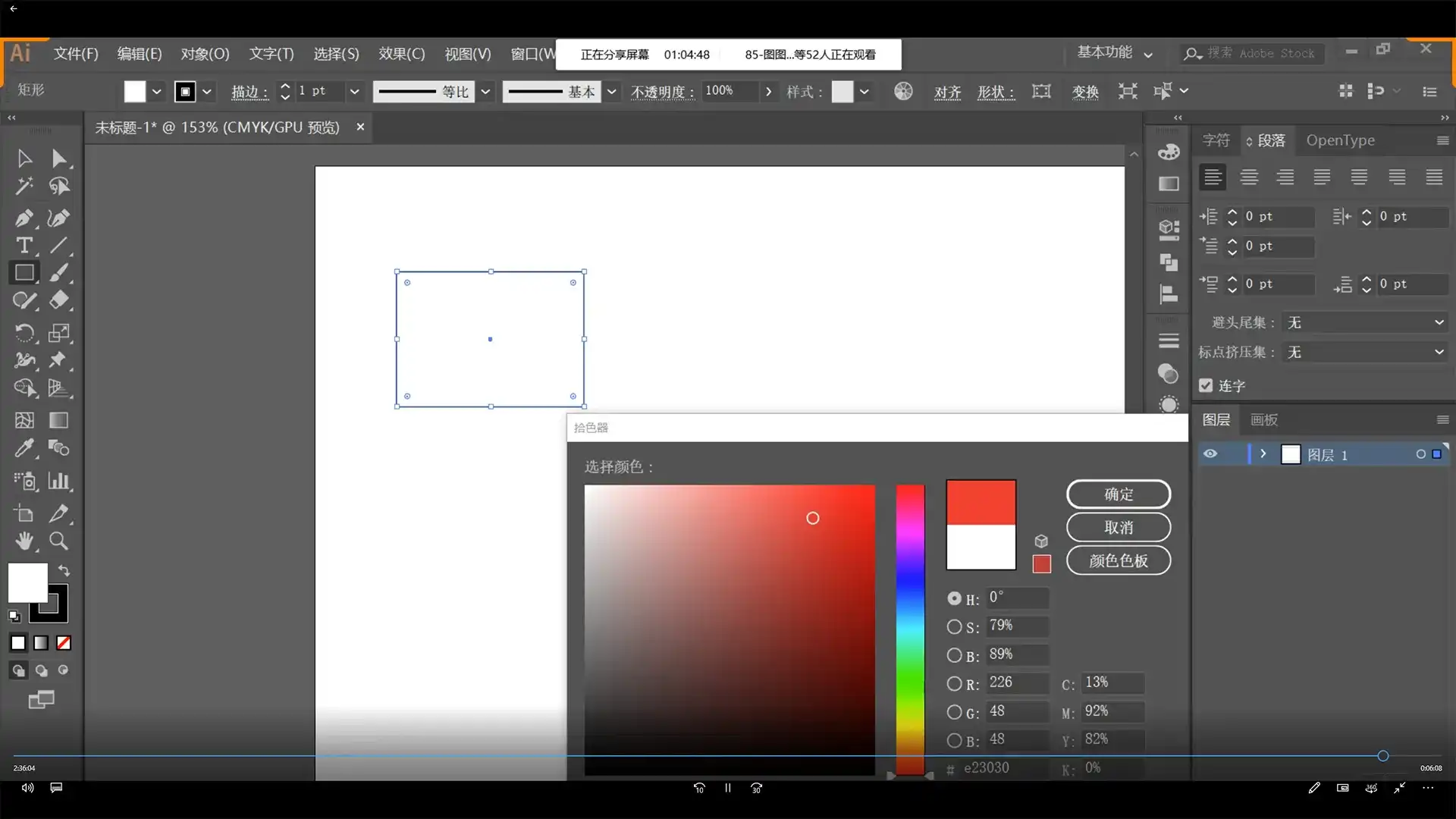Open the 对象(O) menu

[205, 54]
